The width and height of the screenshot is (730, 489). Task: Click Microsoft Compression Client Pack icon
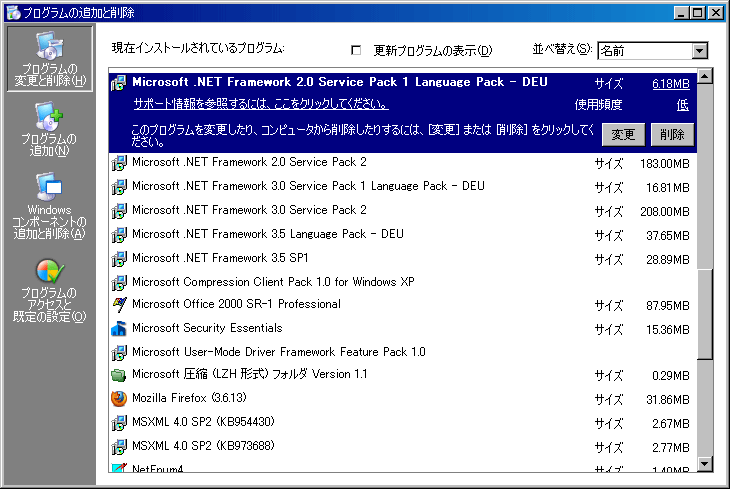point(119,283)
